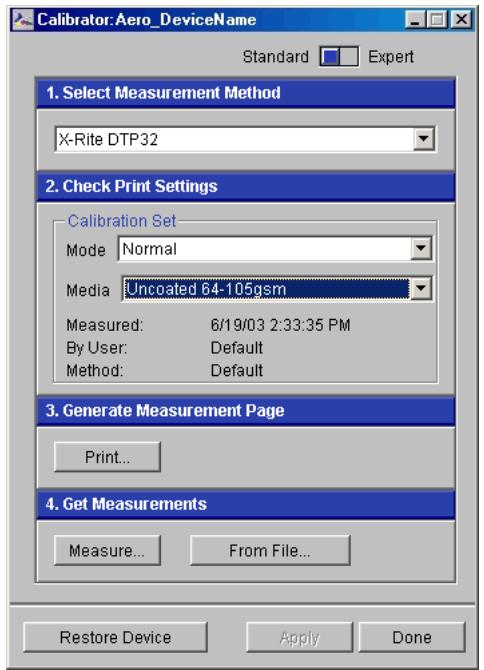Expand the Media dropdown arrow
Screen dimensions: 484x670
tap(421, 289)
